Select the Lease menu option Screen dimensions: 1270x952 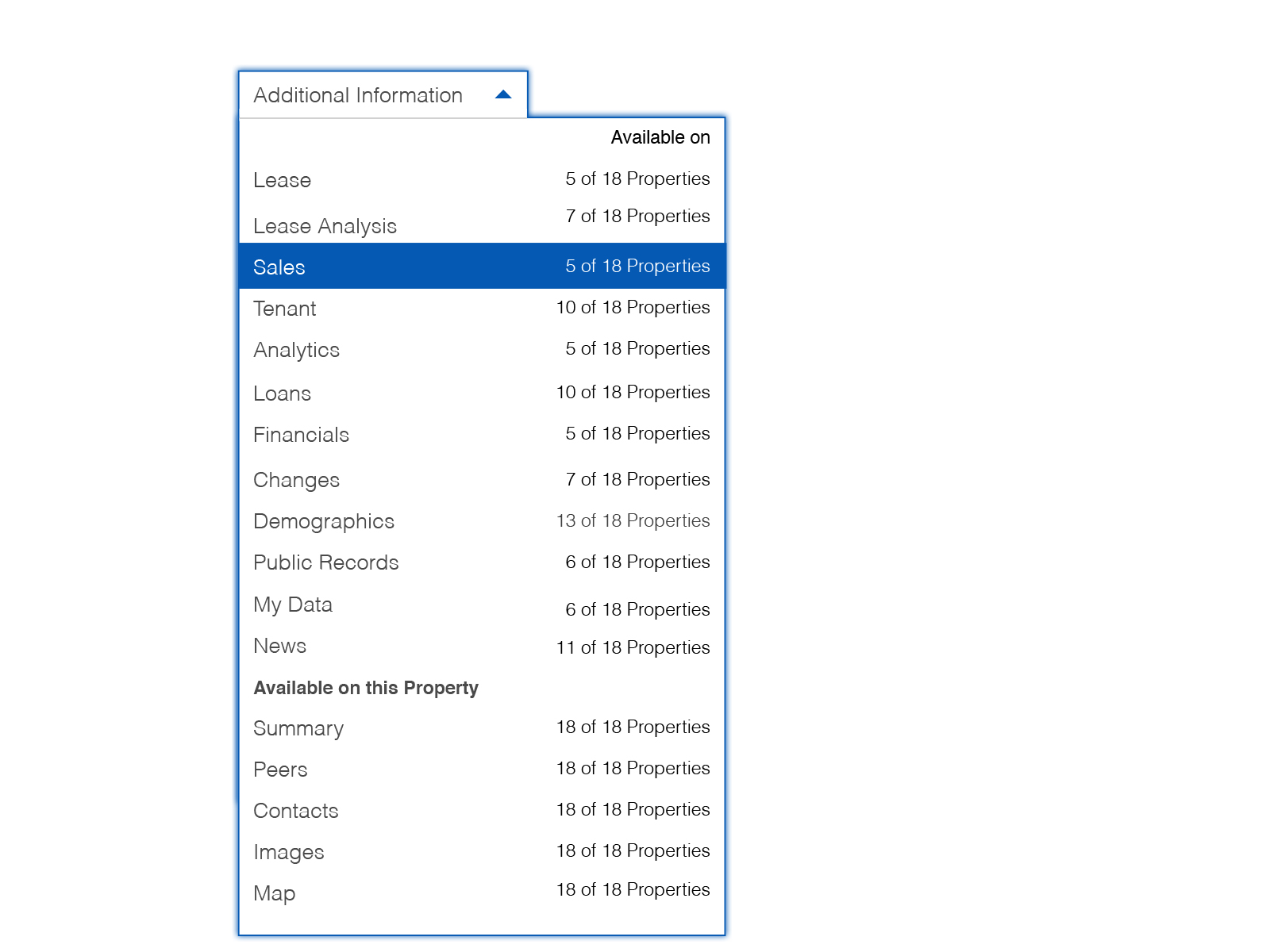pyautogui.click(x=282, y=180)
